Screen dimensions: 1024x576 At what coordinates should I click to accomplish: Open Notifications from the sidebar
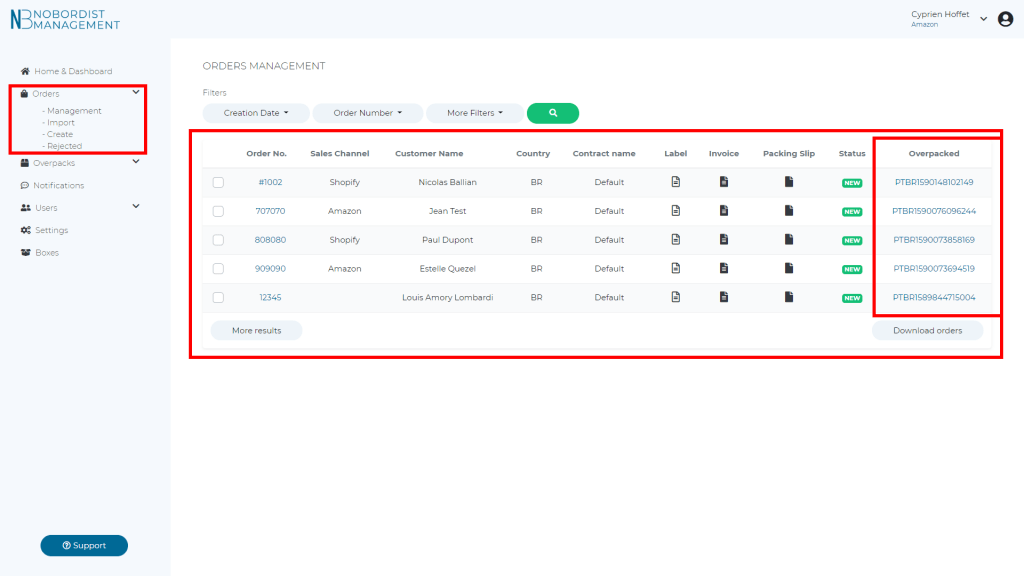tap(58, 185)
